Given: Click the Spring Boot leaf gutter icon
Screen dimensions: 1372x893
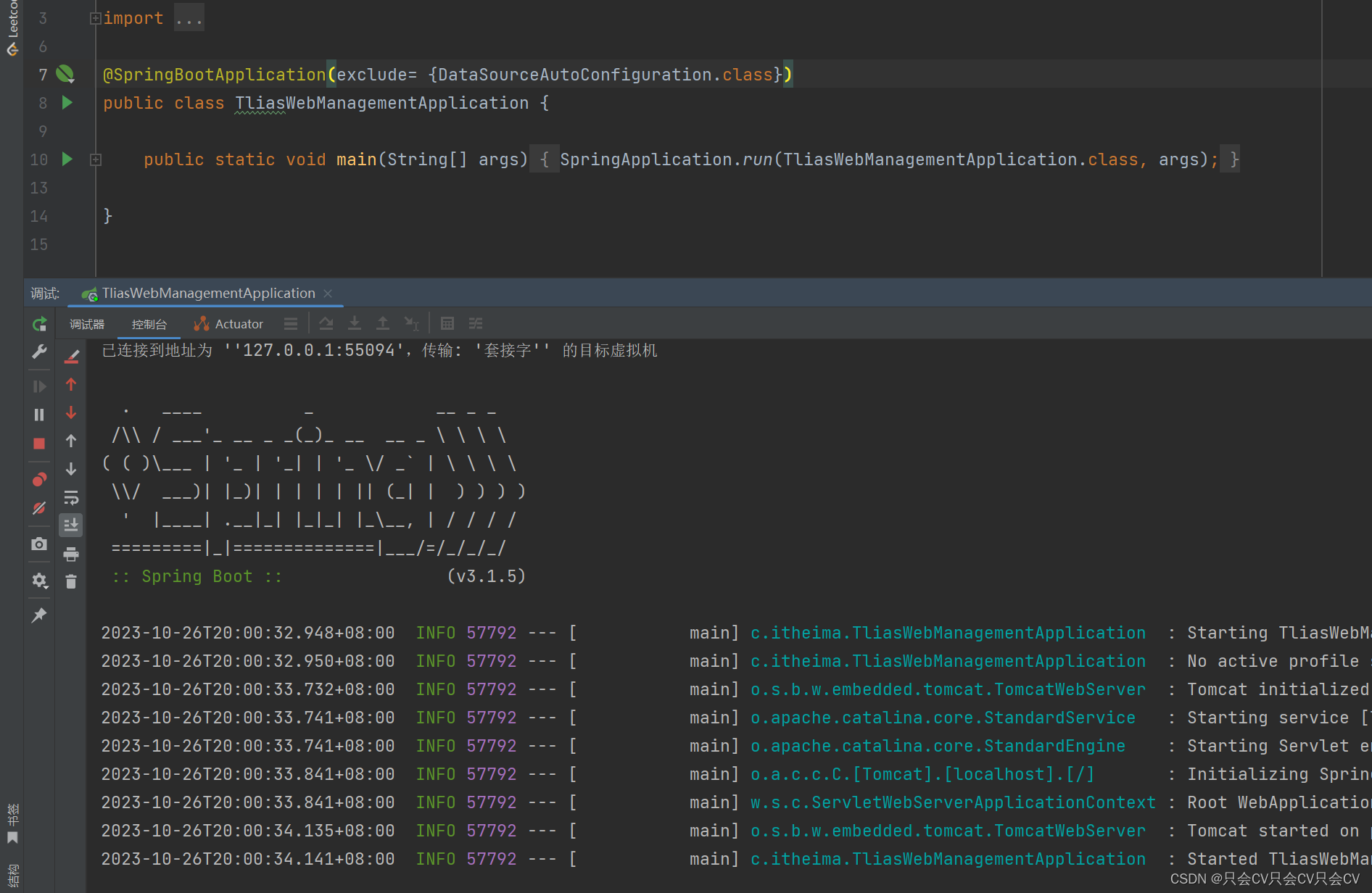Looking at the screenshot, I should click(x=65, y=74).
